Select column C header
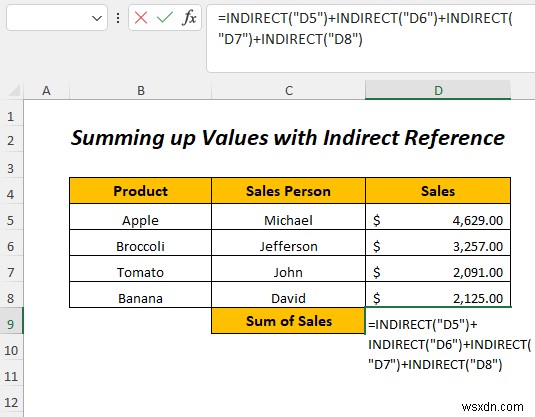Screen dimensions: 535x417 tap(288, 90)
